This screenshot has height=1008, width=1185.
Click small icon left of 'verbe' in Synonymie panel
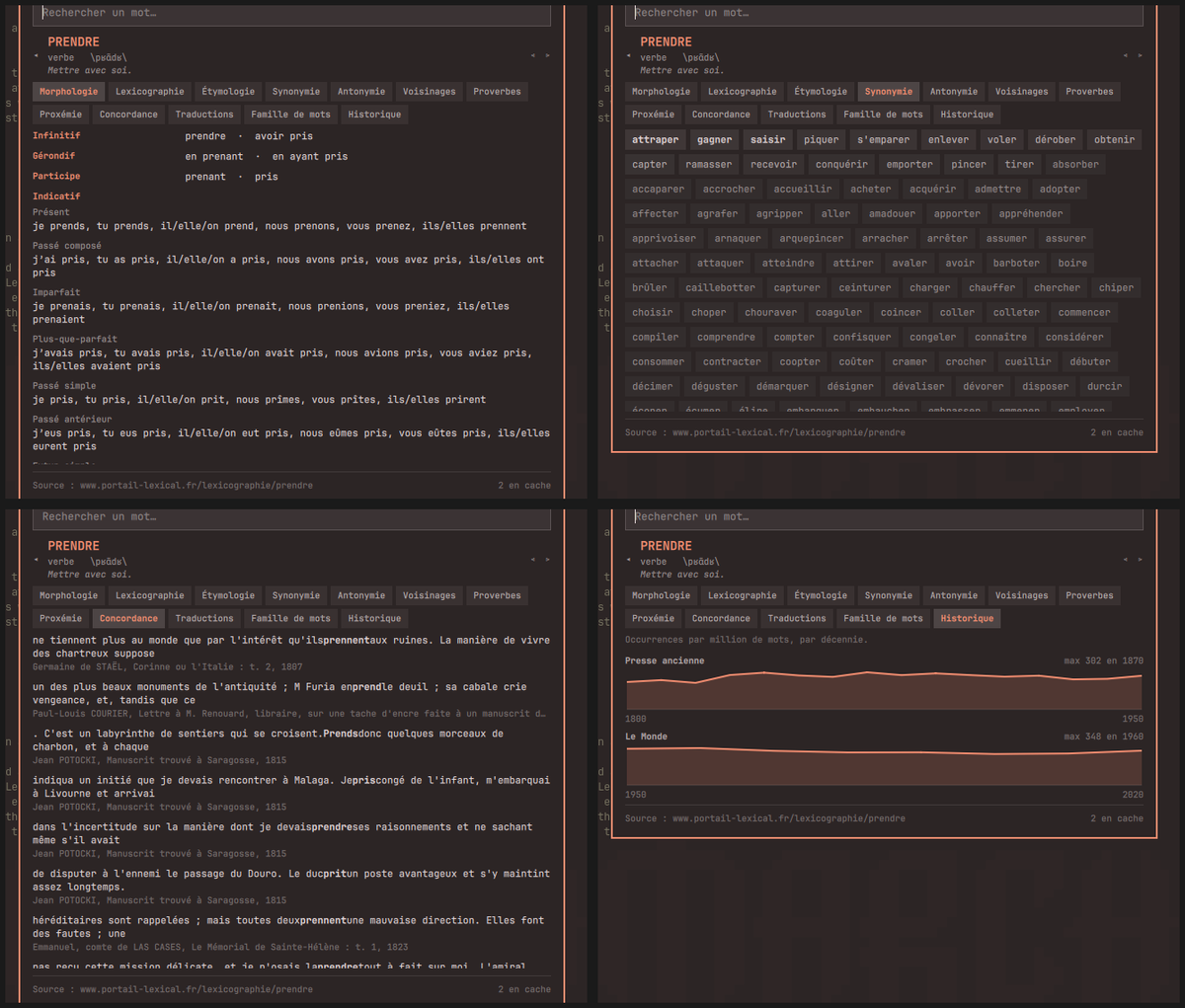pyautogui.click(x=629, y=56)
